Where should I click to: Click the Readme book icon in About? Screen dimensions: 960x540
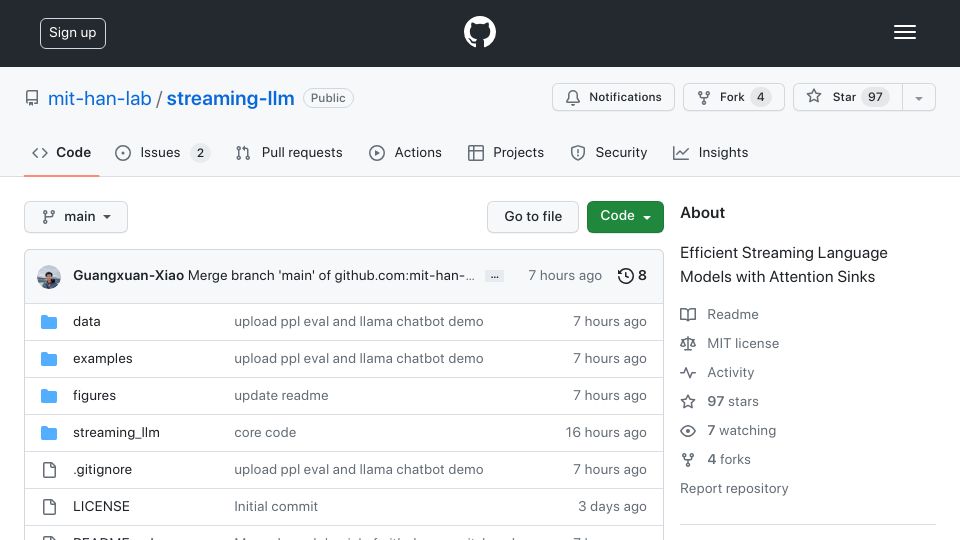[x=688, y=315]
